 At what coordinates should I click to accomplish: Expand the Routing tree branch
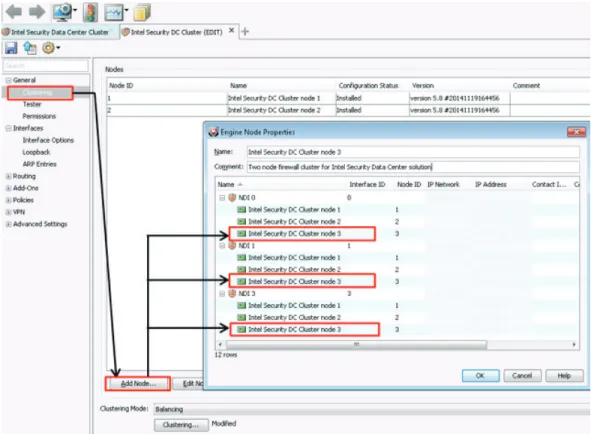pyautogui.click(x=8, y=176)
